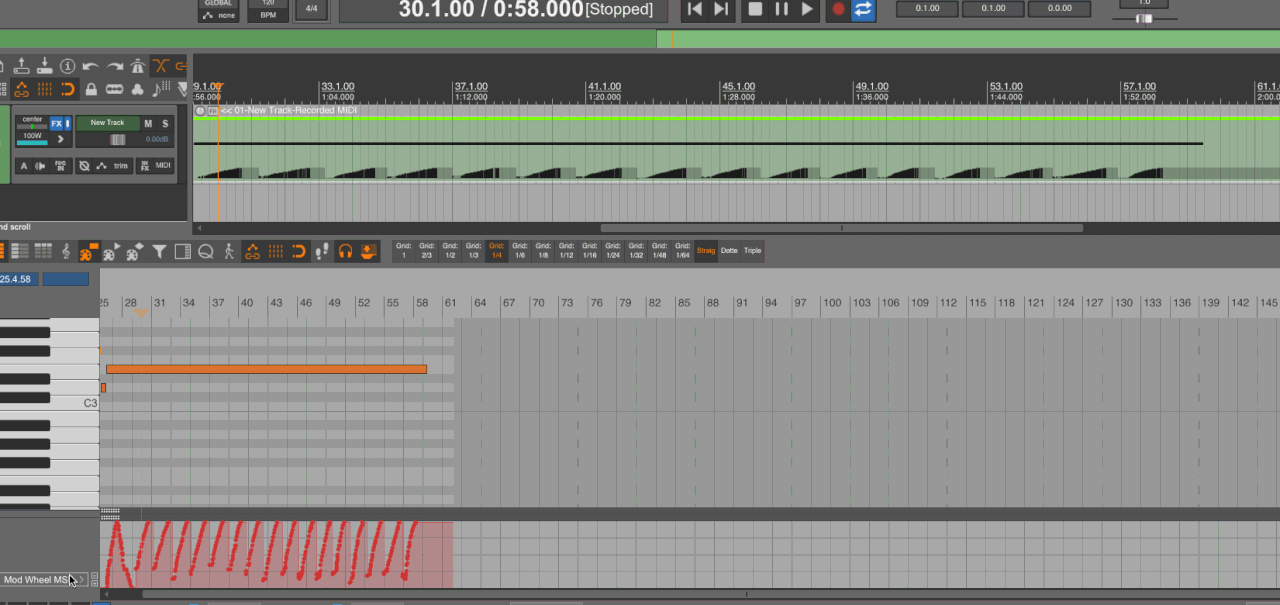
Task: Open the input FX button
Action: tap(145, 166)
